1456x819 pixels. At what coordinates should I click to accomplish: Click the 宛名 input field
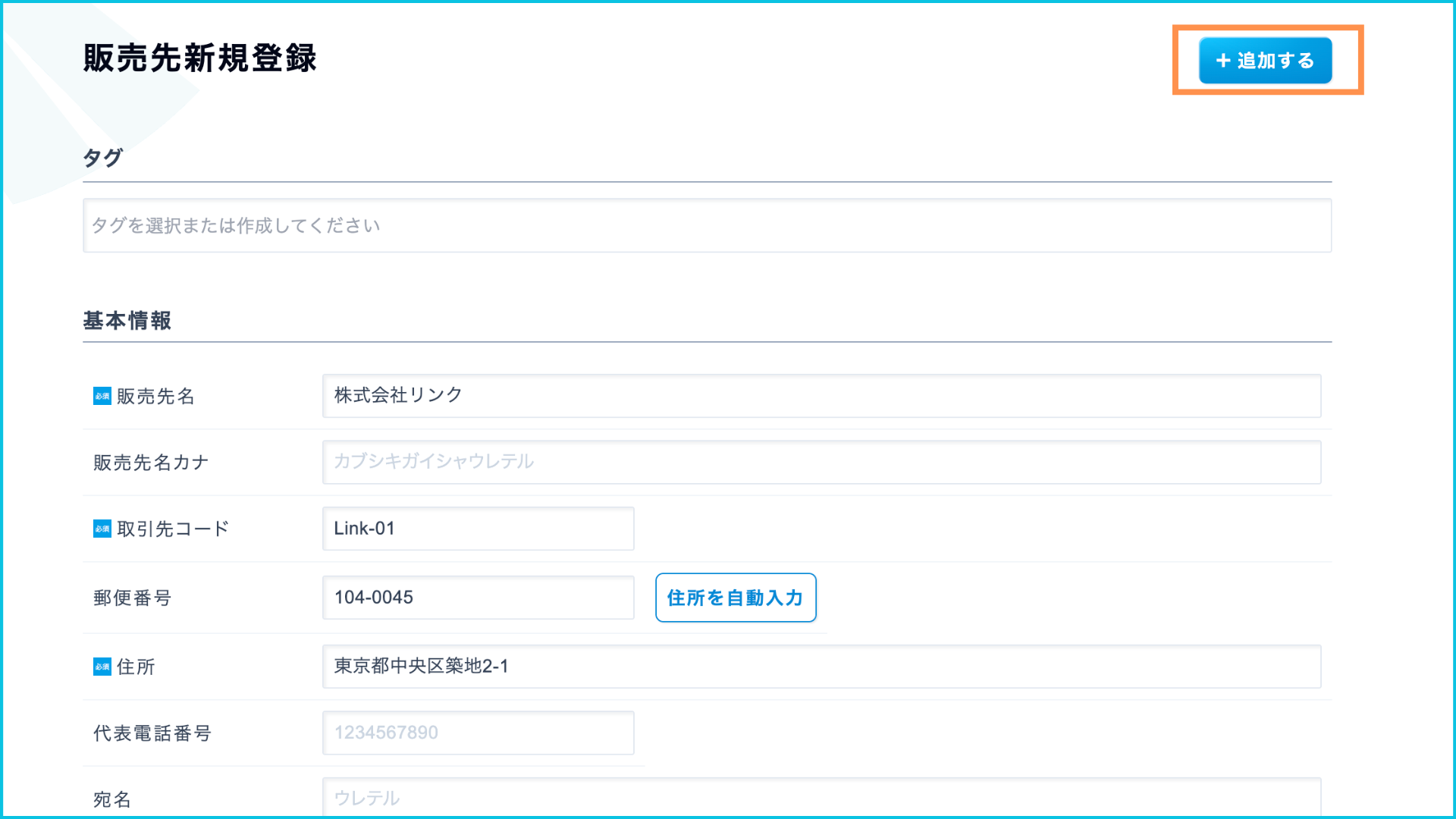click(821, 798)
